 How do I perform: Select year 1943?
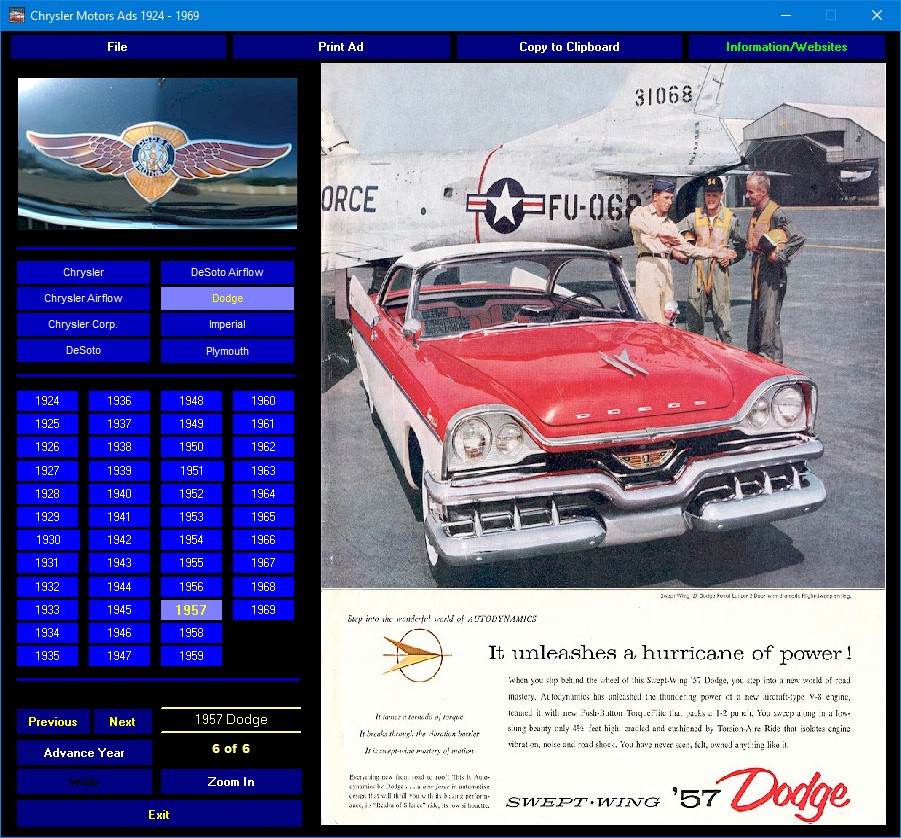click(119, 563)
